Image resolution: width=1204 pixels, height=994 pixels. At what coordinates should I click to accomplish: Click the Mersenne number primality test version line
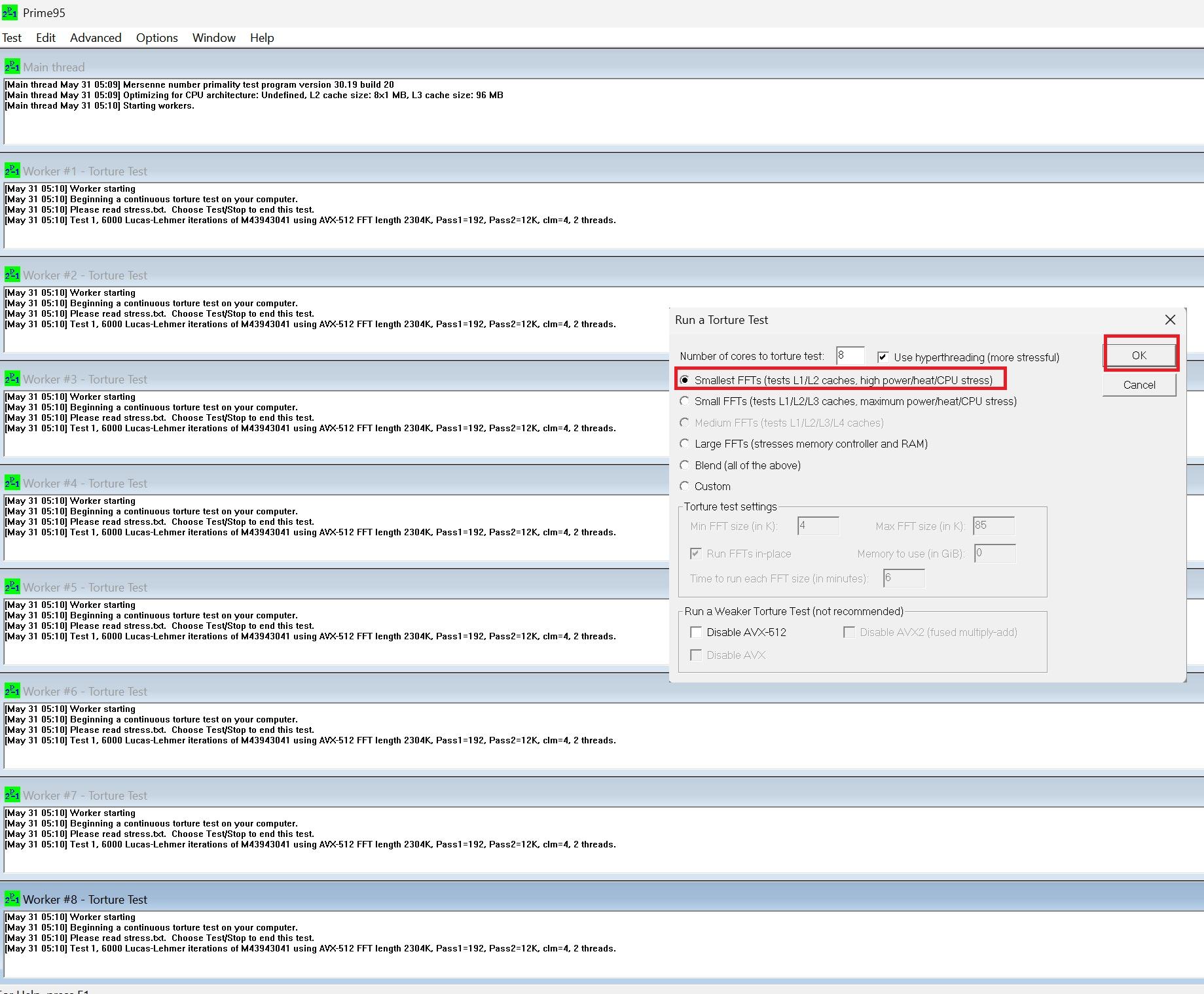pos(200,84)
